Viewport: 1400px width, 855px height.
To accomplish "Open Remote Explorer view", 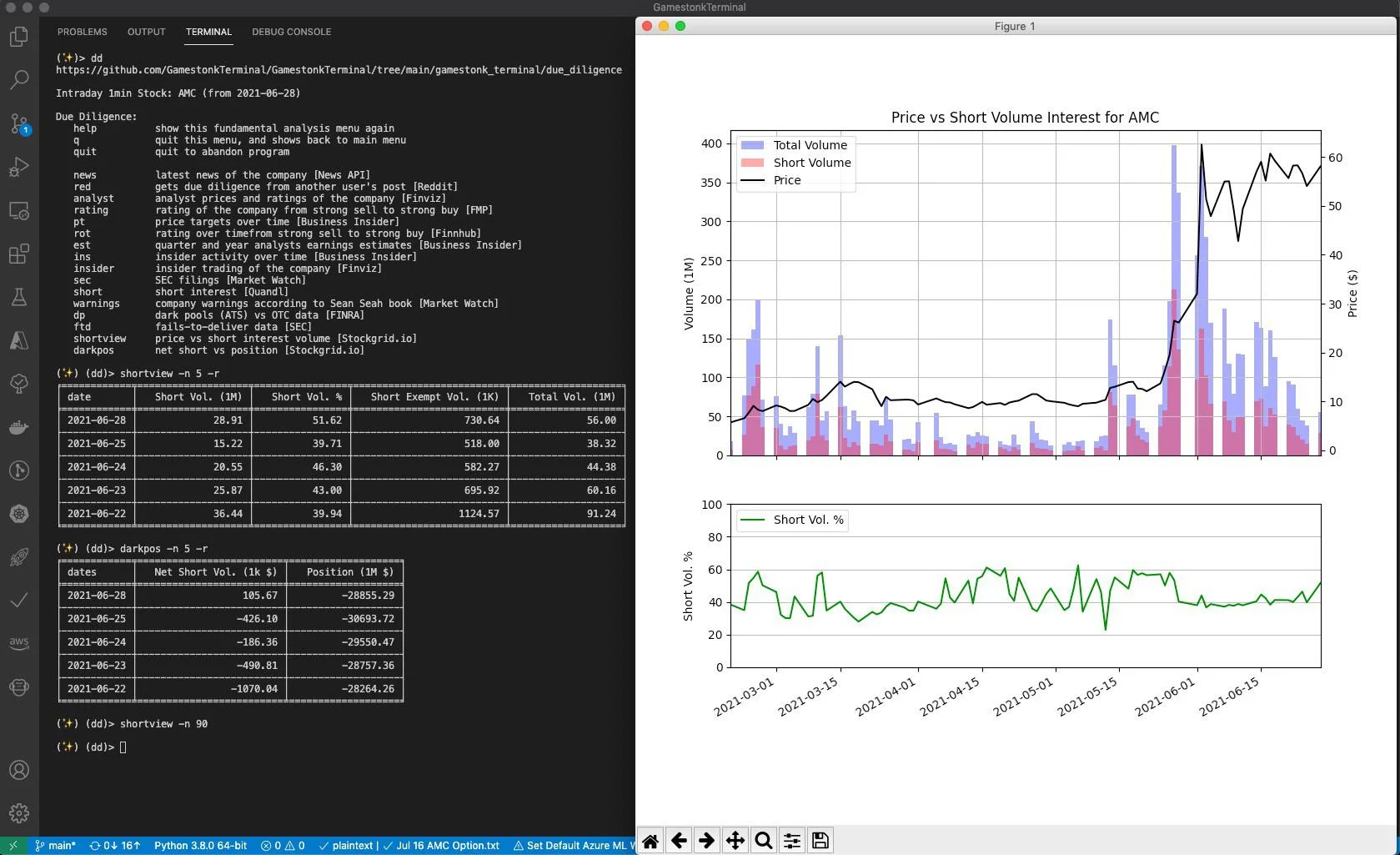I will 18,210.
